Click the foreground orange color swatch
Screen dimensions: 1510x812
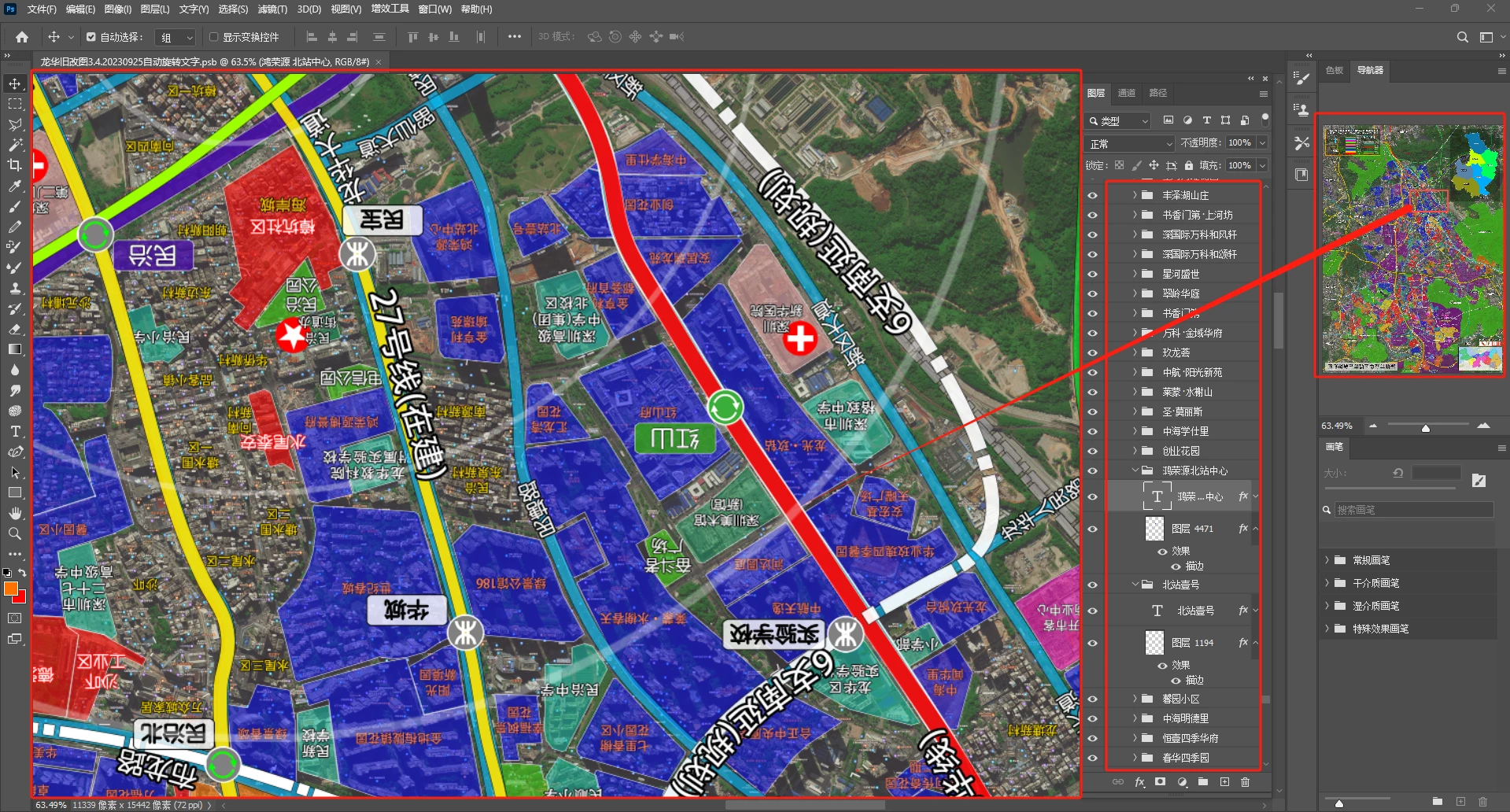click(11, 589)
